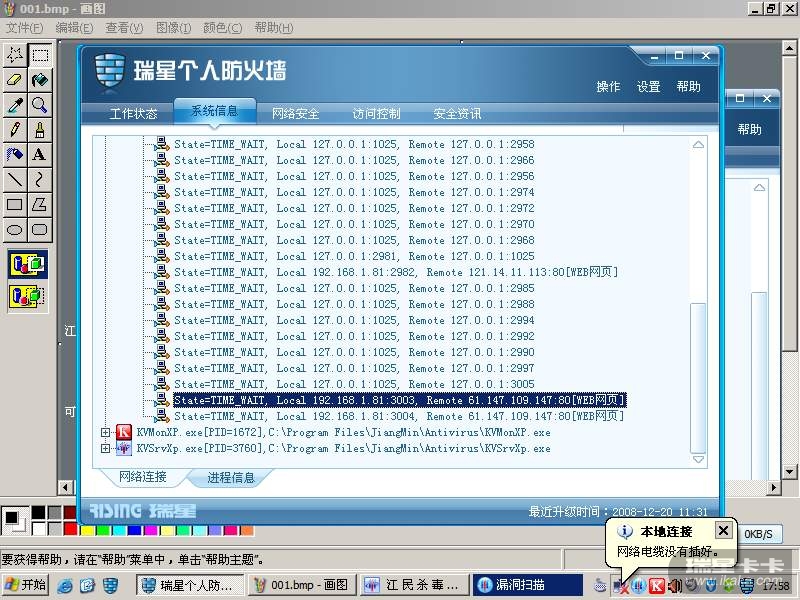Open the 瑞星个人防... taskbar button

click(190, 585)
